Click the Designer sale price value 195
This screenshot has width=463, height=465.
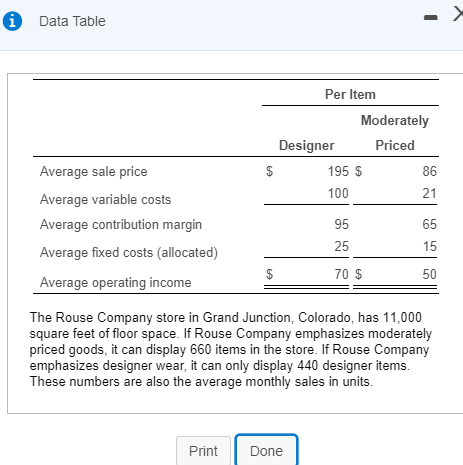(338, 171)
